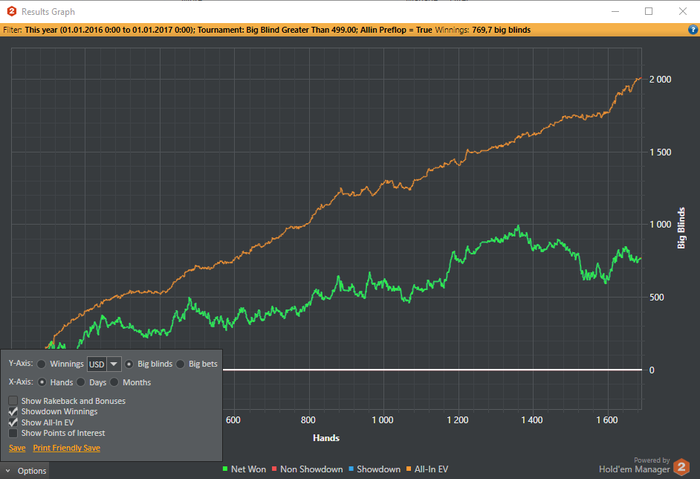Enable Show Rakeback and Bonuses checkbox
The height and width of the screenshot is (479, 700).
(x=13, y=400)
